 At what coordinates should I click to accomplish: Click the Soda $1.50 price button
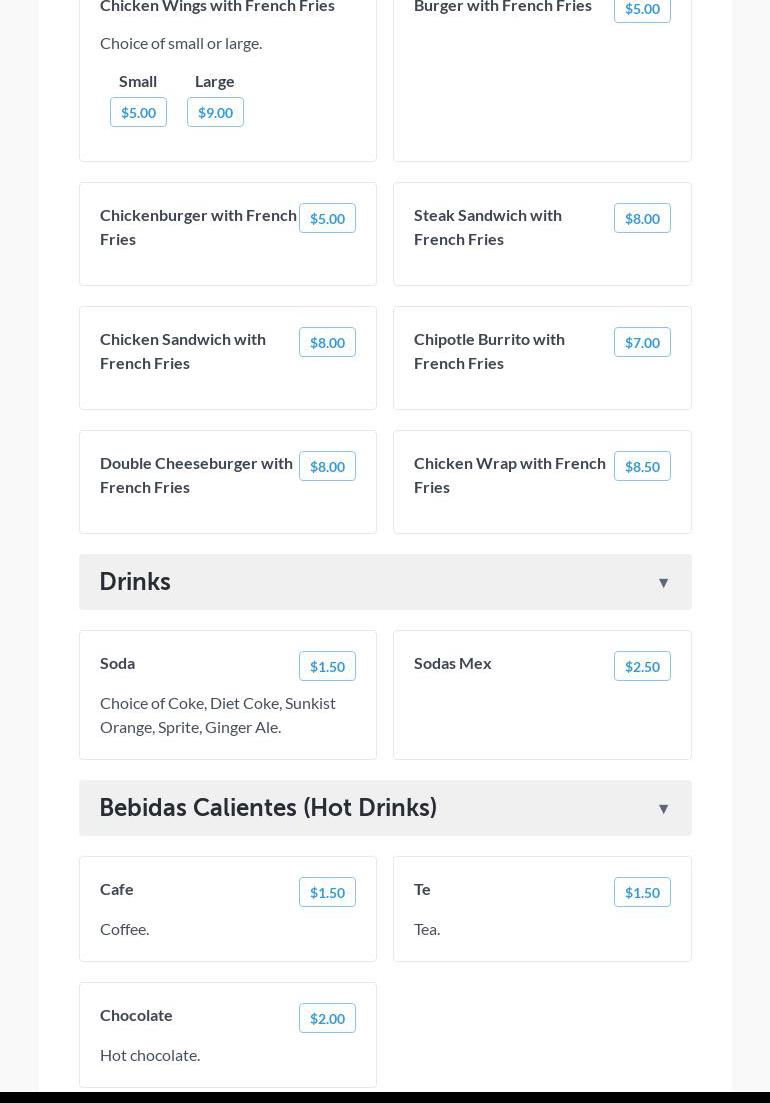[x=327, y=666]
